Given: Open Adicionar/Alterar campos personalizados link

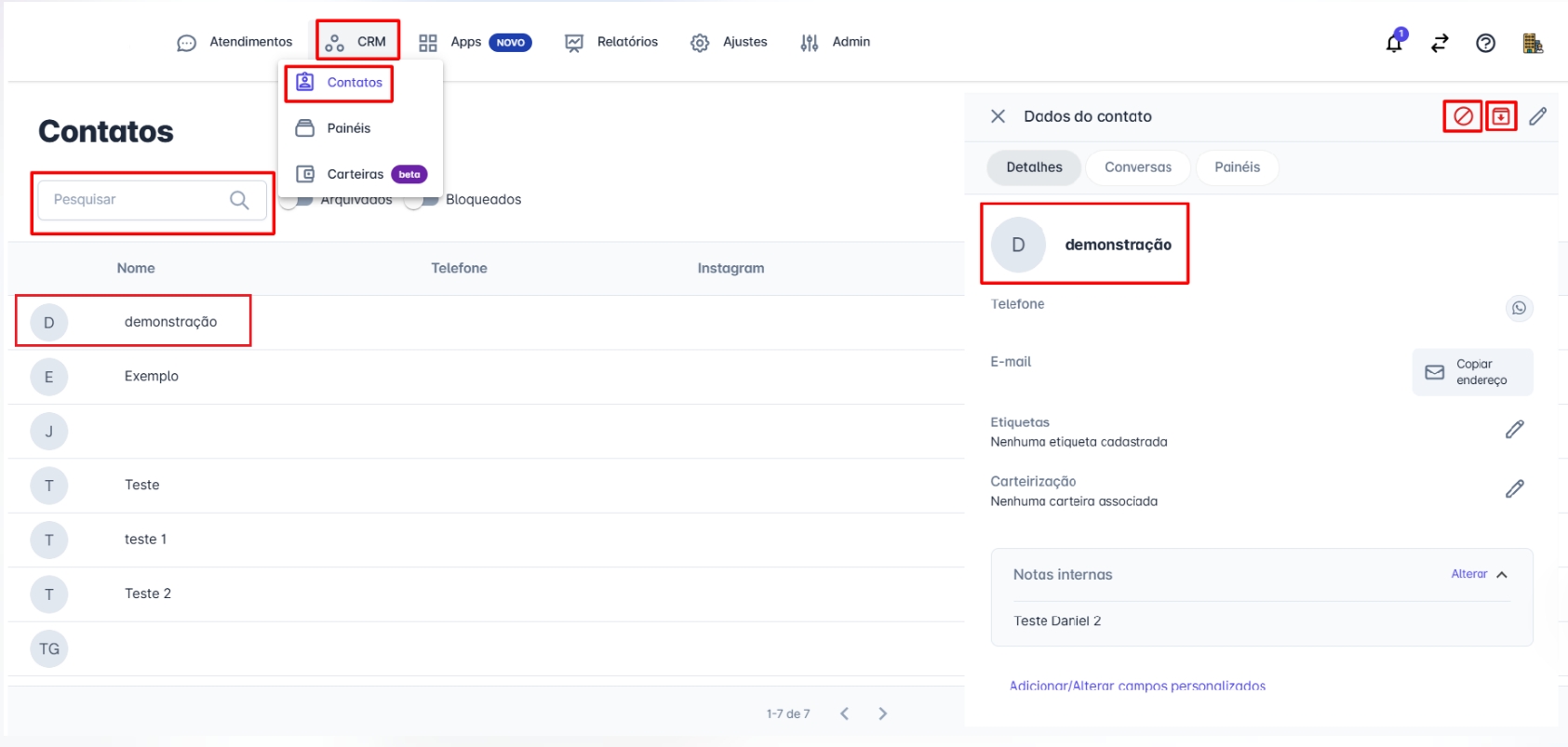Looking at the screenshot, I should [1137, 686].
